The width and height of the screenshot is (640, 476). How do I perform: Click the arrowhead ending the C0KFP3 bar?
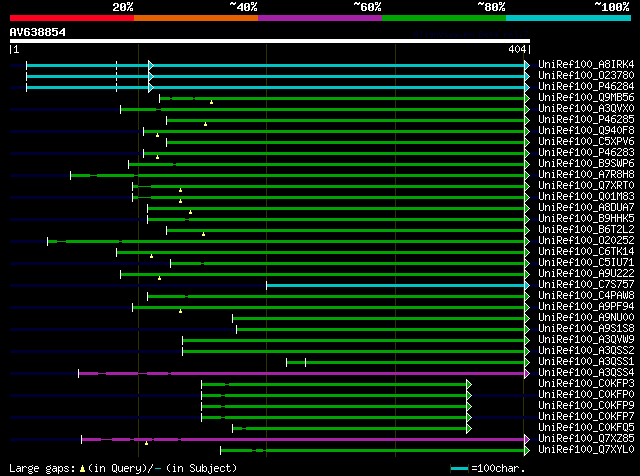469,385
